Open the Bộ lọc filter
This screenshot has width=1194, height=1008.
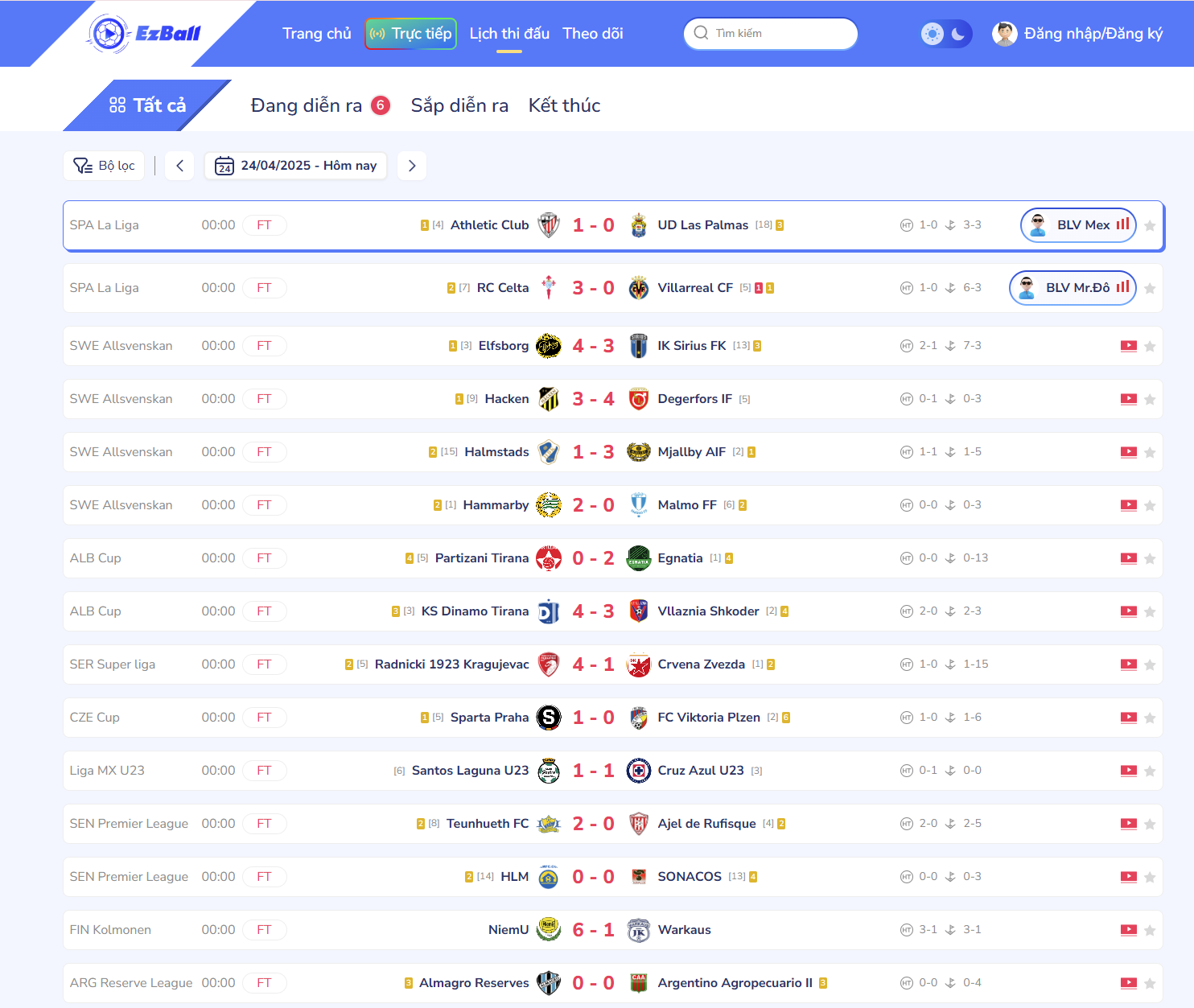point(104,166)
